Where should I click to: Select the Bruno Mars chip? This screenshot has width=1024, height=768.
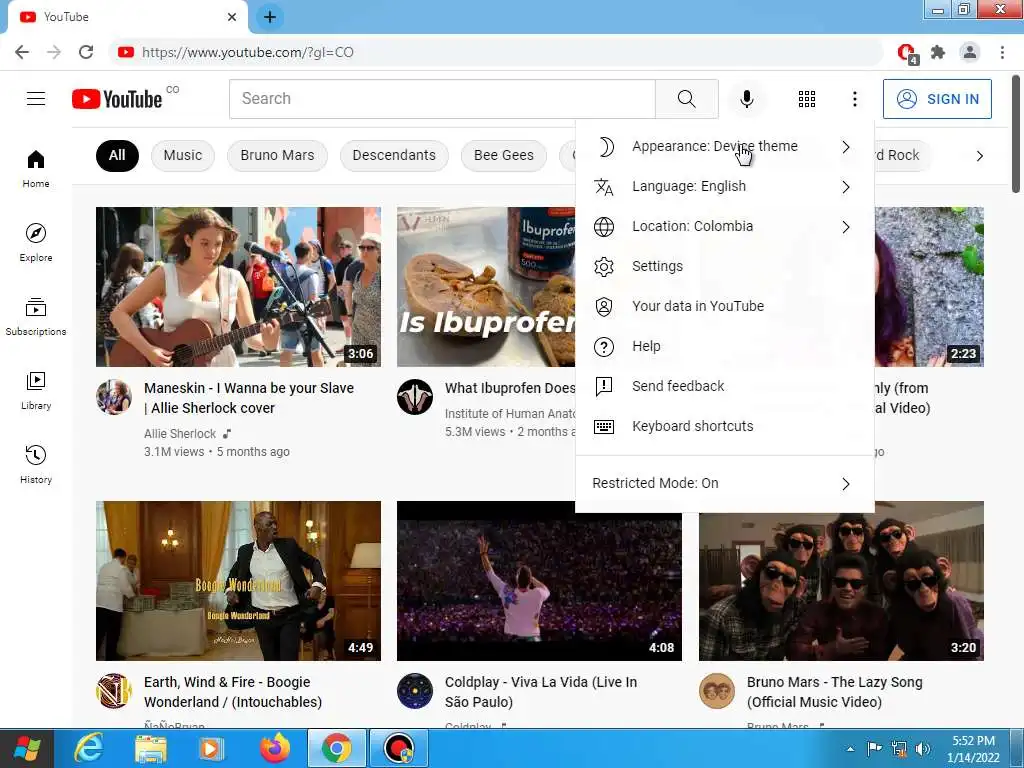coord(277,155)
